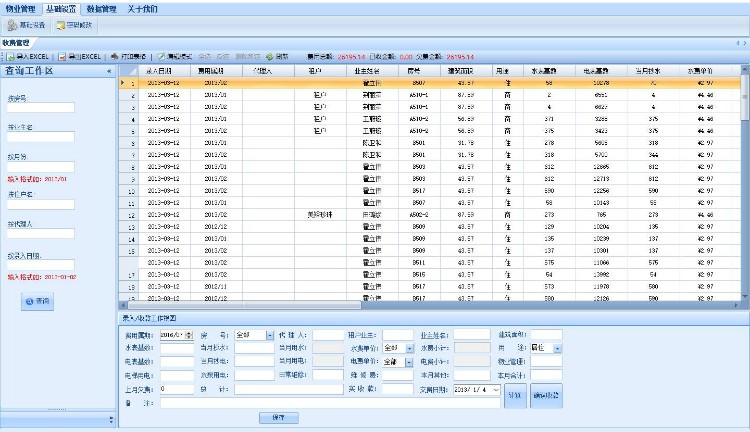Viewport: 750px width, 432px height.
Task: Click the second input field in query panel
Action: (x=41, y=137)
